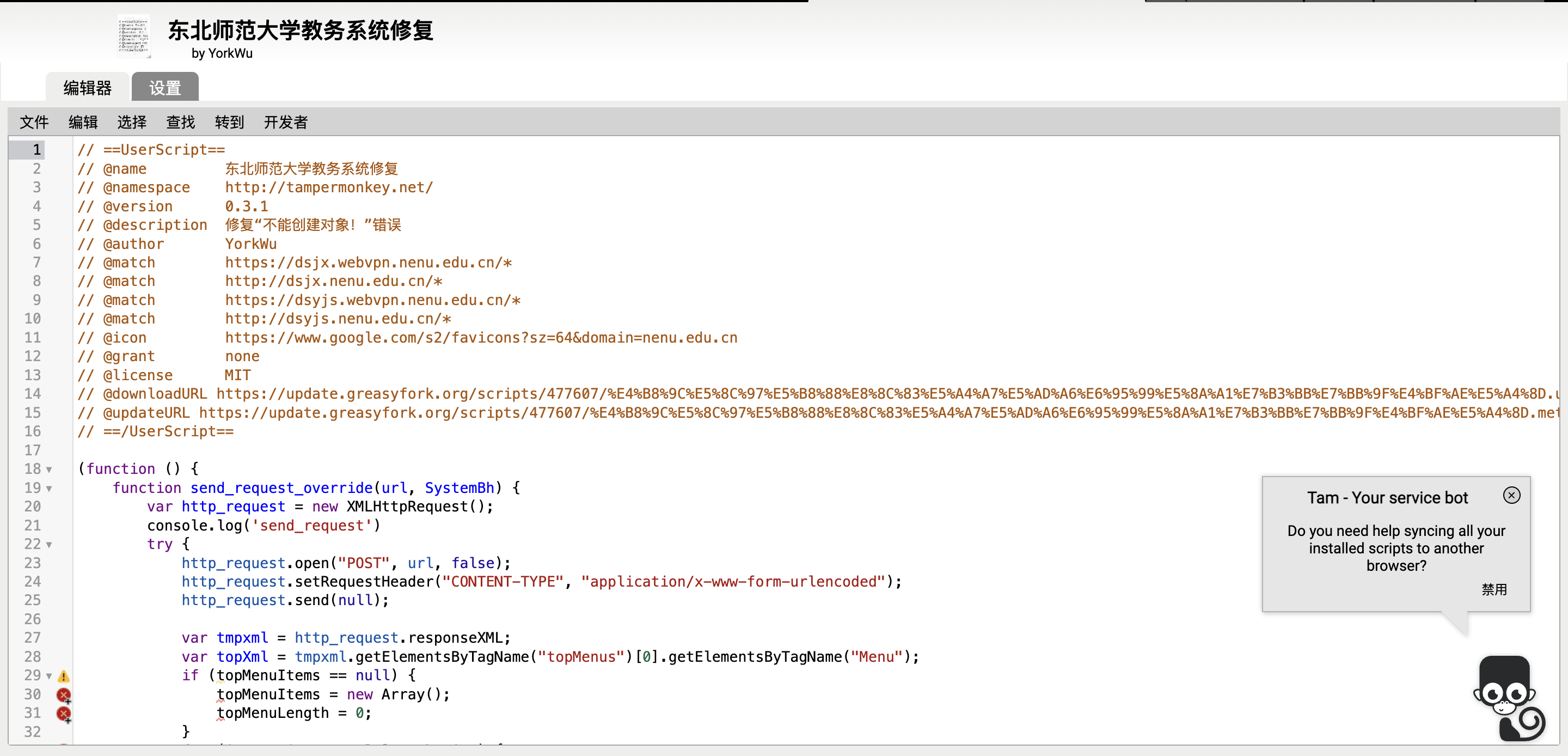Collapse the function fold on line 19

coord(50,489)
